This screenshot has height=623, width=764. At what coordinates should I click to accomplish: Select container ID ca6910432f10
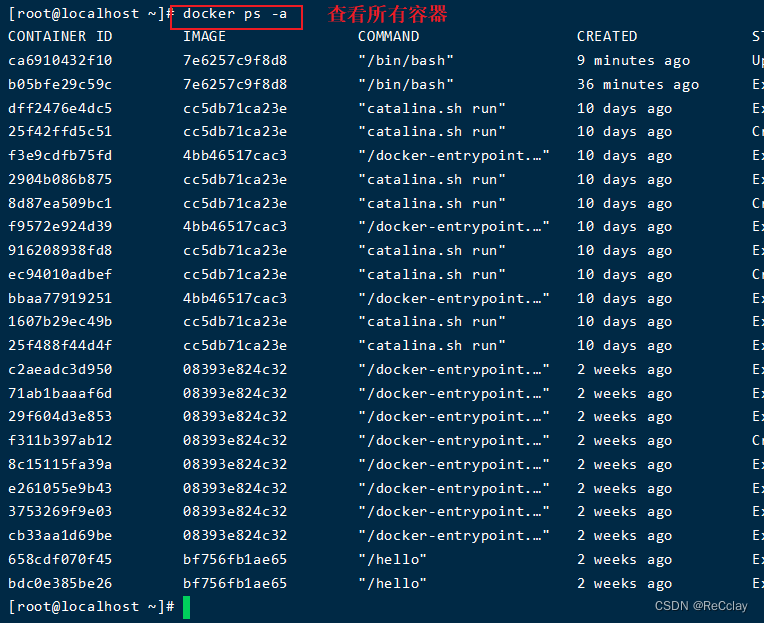60,60
